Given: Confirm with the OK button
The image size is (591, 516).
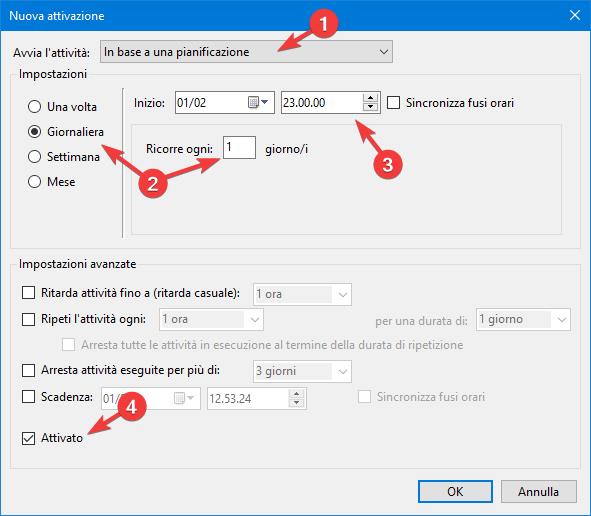Looking at the screenshot, I should (455, 492).
